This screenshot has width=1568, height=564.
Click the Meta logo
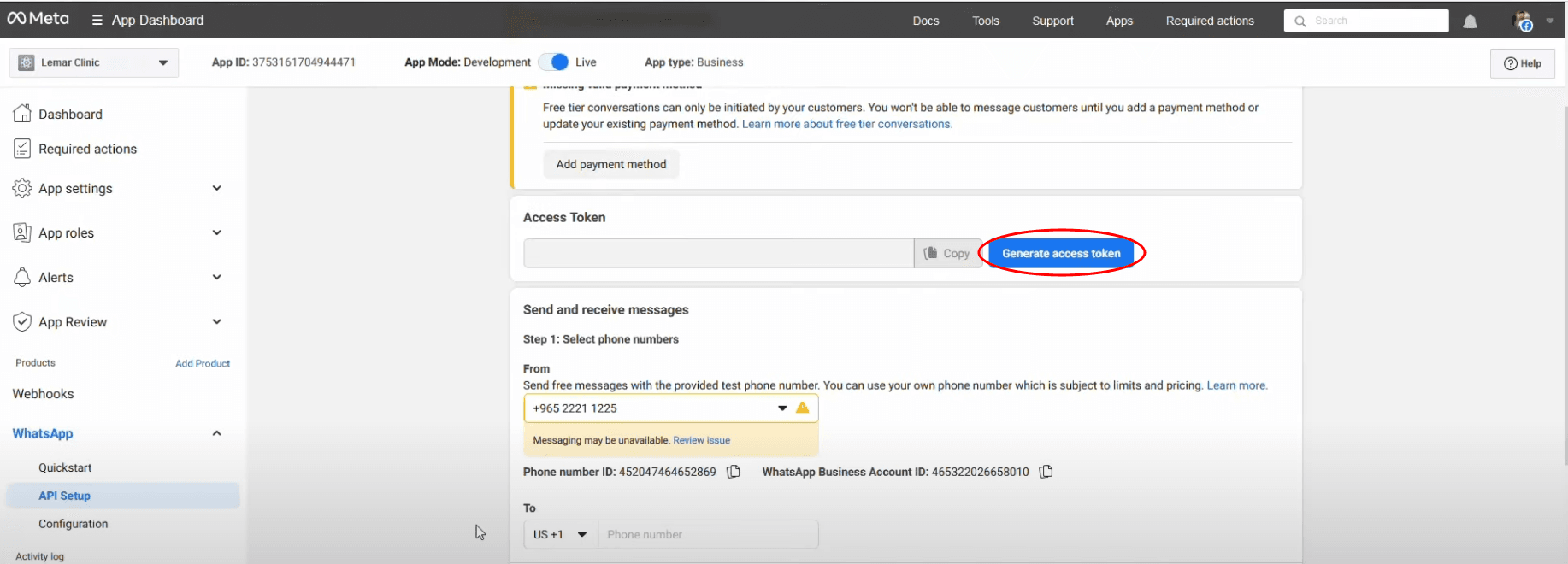pyautogui.click(x=38, y=19)
